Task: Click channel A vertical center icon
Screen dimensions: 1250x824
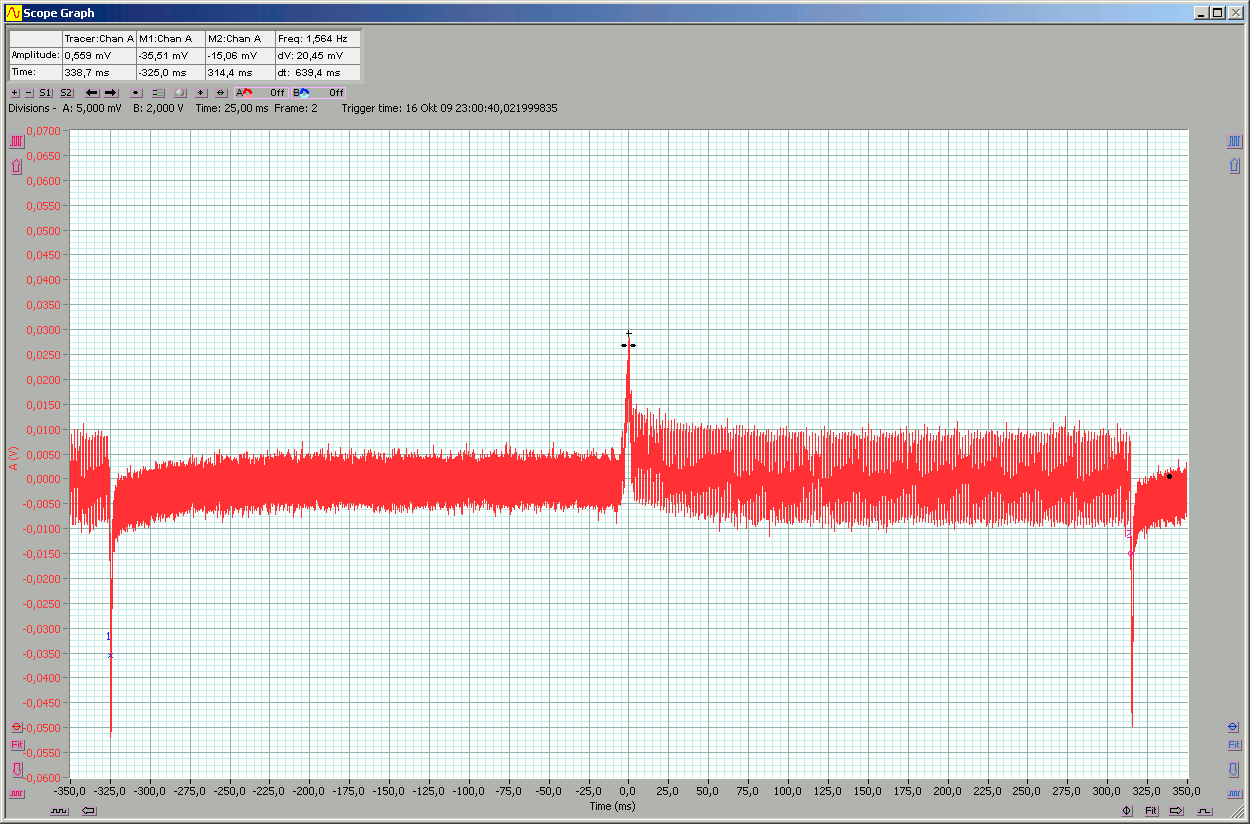Action: (16, 727)
